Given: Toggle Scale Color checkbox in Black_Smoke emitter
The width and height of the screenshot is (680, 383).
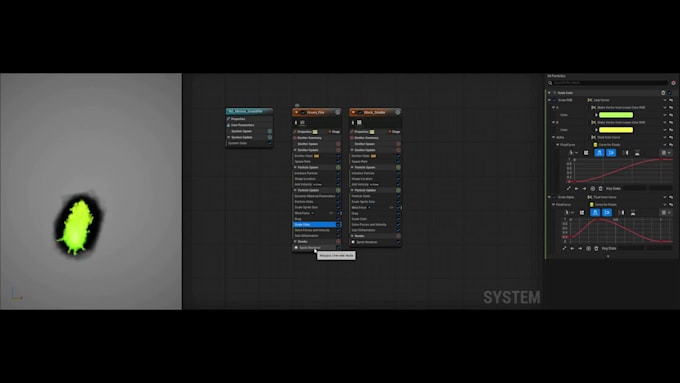Looking at the screenshot, I should (398, 219).
